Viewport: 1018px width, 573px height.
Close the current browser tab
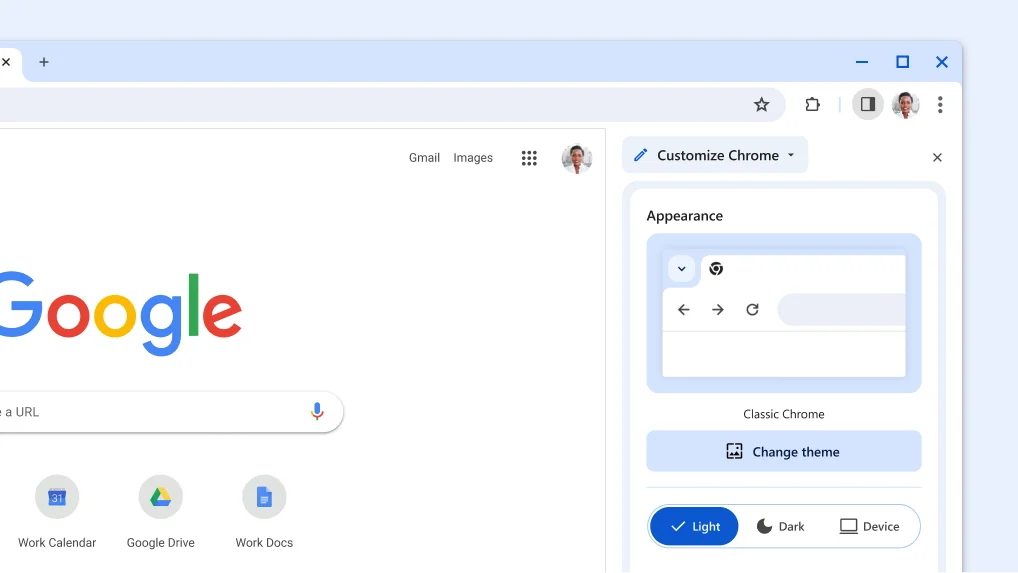pyautogui.click(x=6, y=62)
